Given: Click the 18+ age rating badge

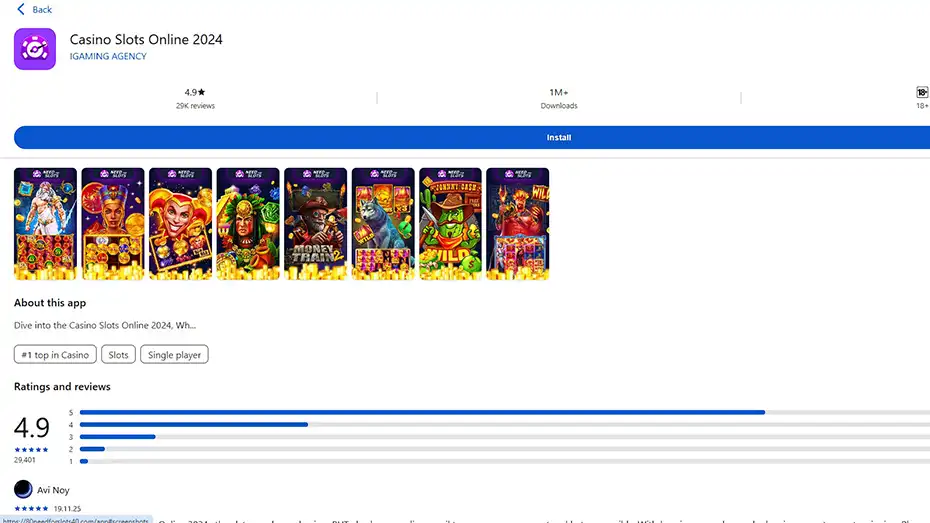Looking at the screenshot, I should tap(921, 92).
